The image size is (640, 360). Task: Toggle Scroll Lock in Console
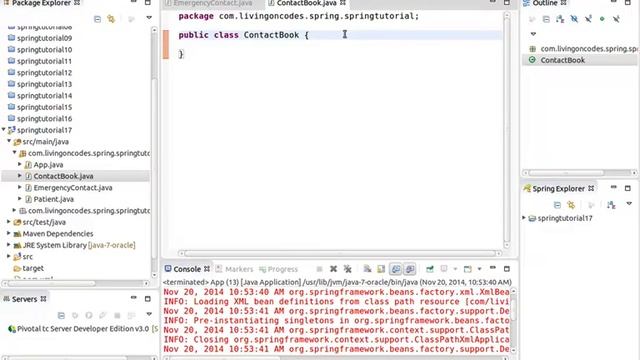pos(381,269)
